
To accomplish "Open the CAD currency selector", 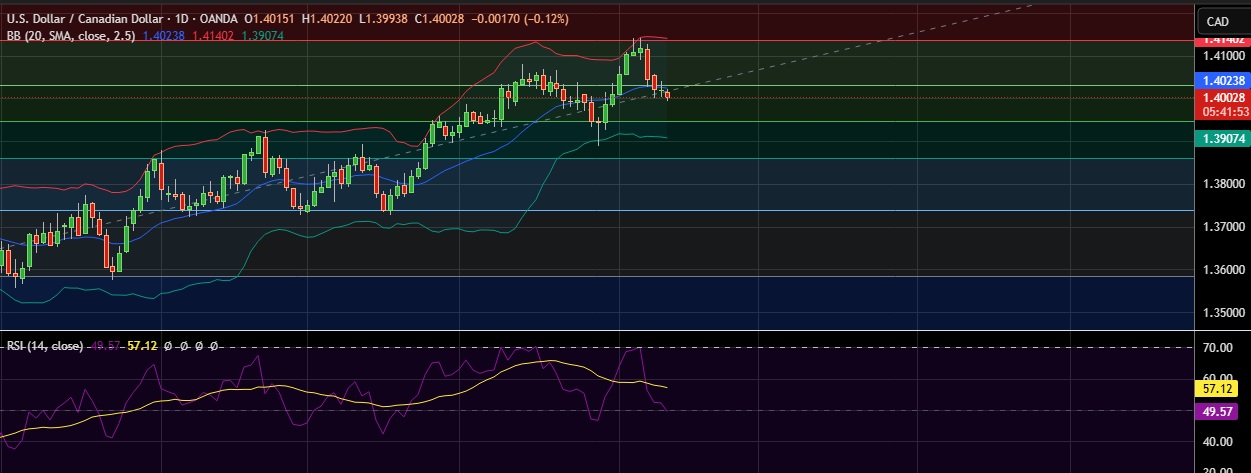I will point(1217,21).
